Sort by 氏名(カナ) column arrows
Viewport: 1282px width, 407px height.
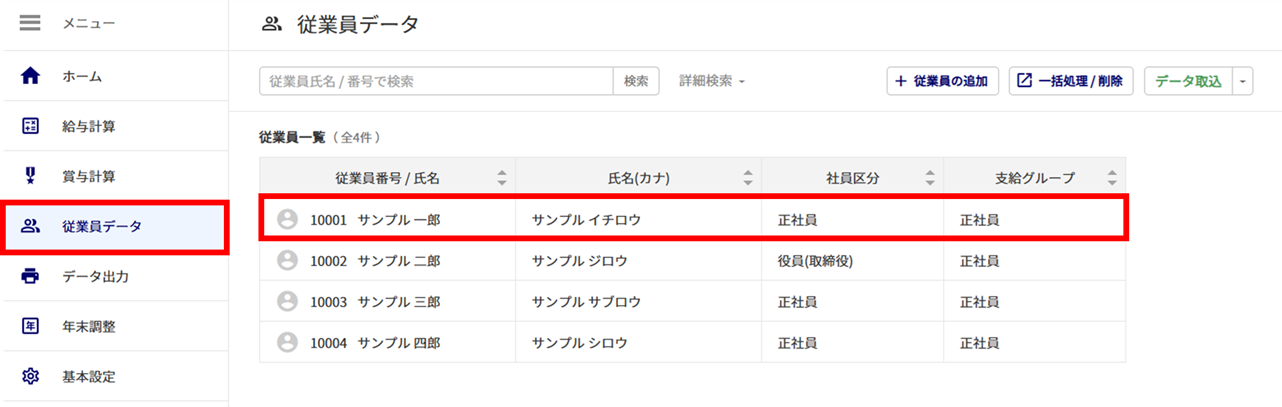pos(748,178)
